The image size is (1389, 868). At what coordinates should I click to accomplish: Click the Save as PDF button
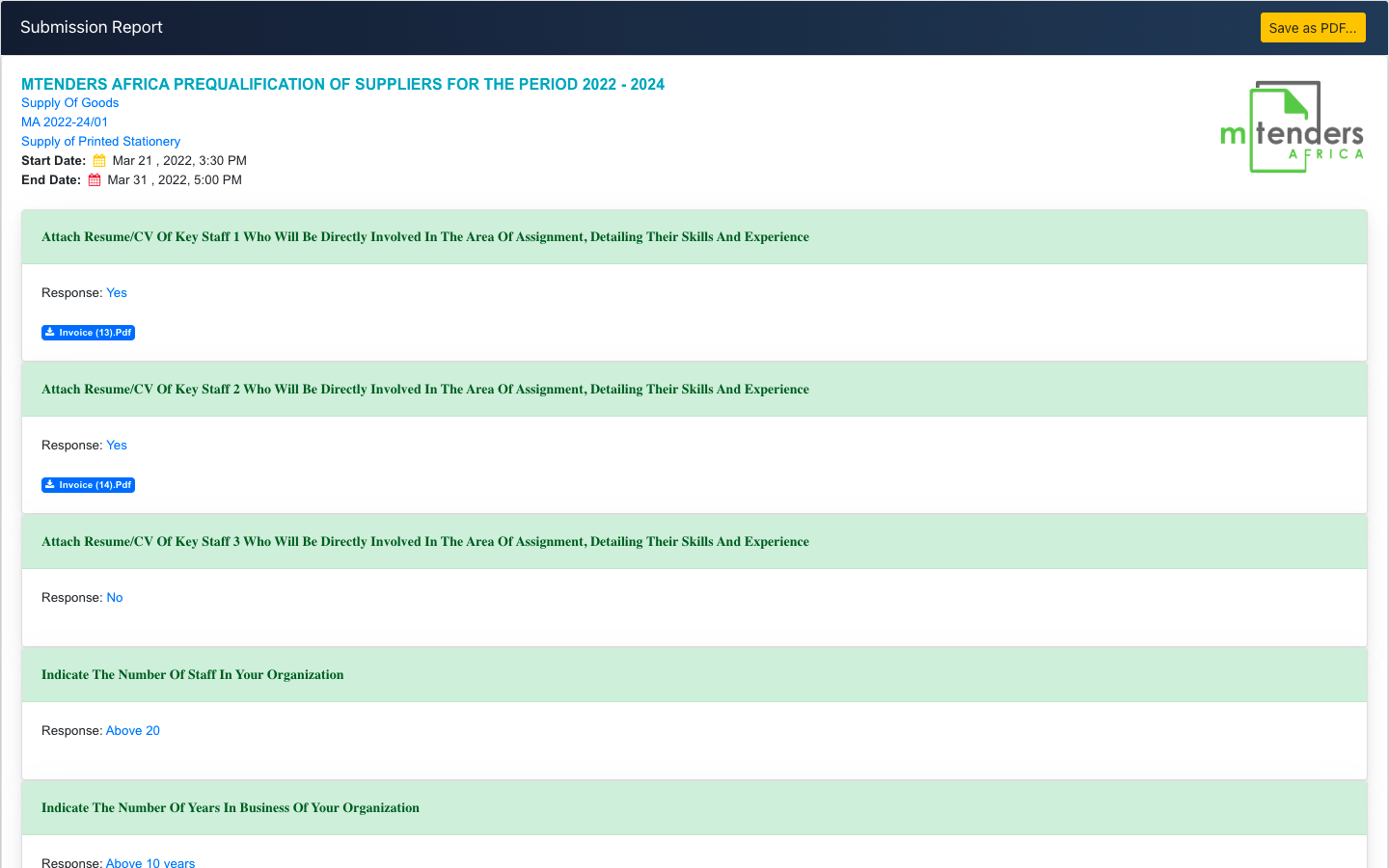pos(1313,28)
